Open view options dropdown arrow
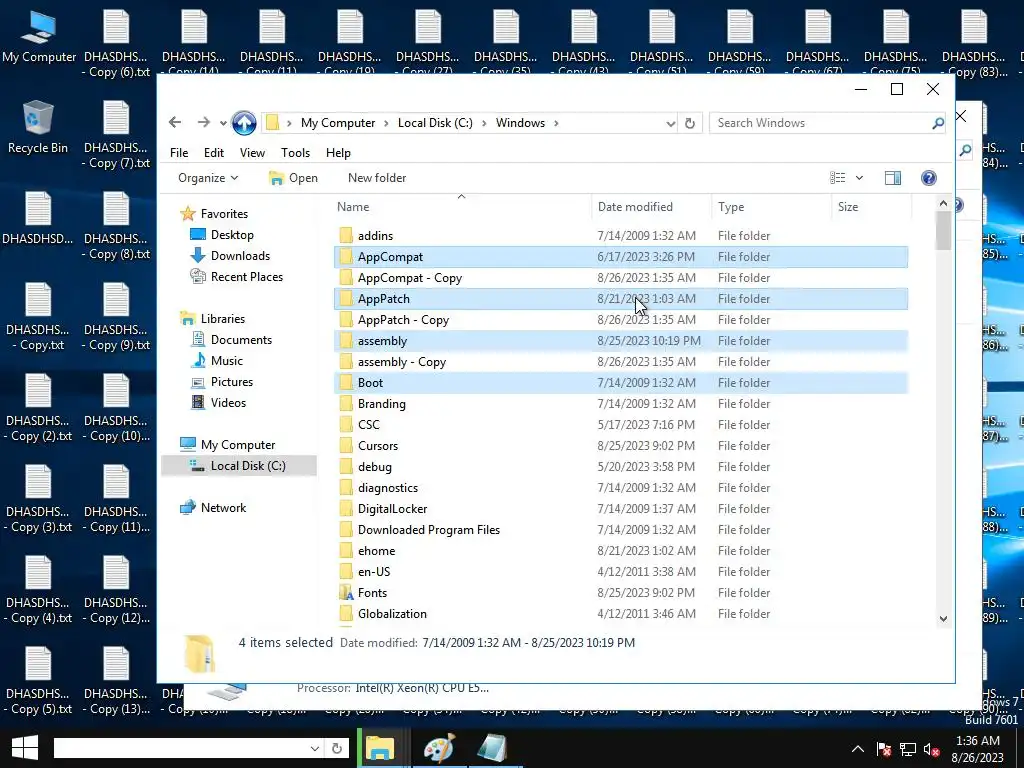 pos(859,178)
